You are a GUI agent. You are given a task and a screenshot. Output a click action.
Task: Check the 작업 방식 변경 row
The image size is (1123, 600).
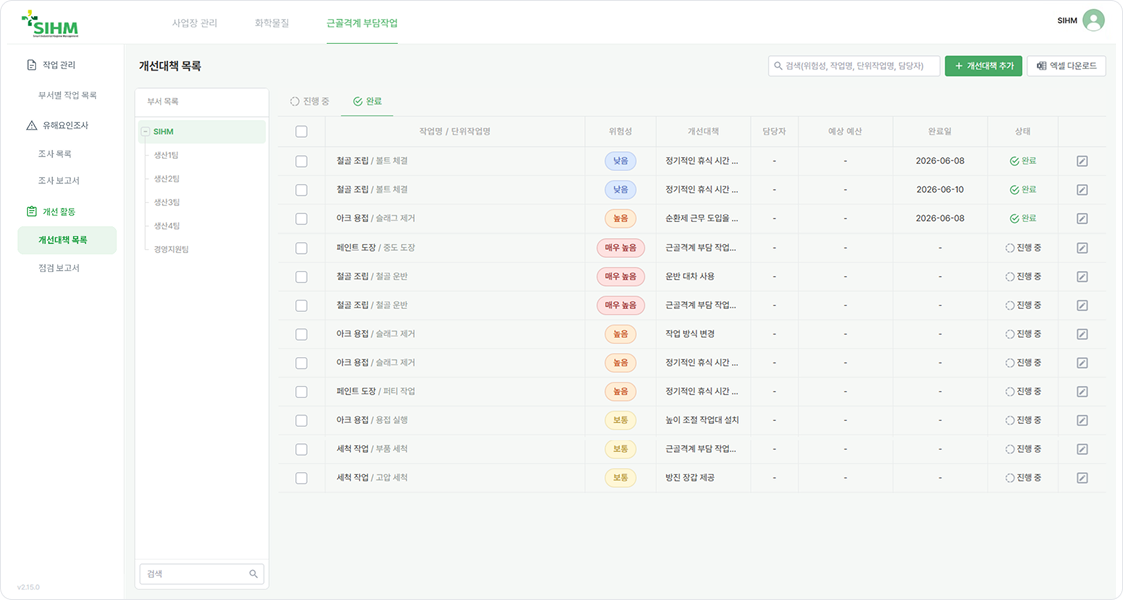pos(302,334)
